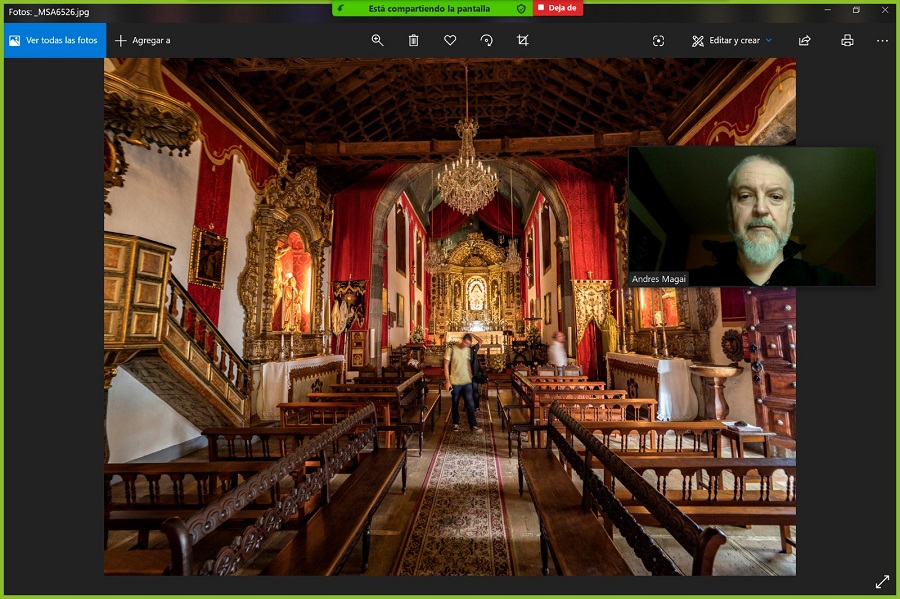Minimize the Fotos window
Image resolution: width=900 pixels, height=599 pixels.
coord(828,10)
